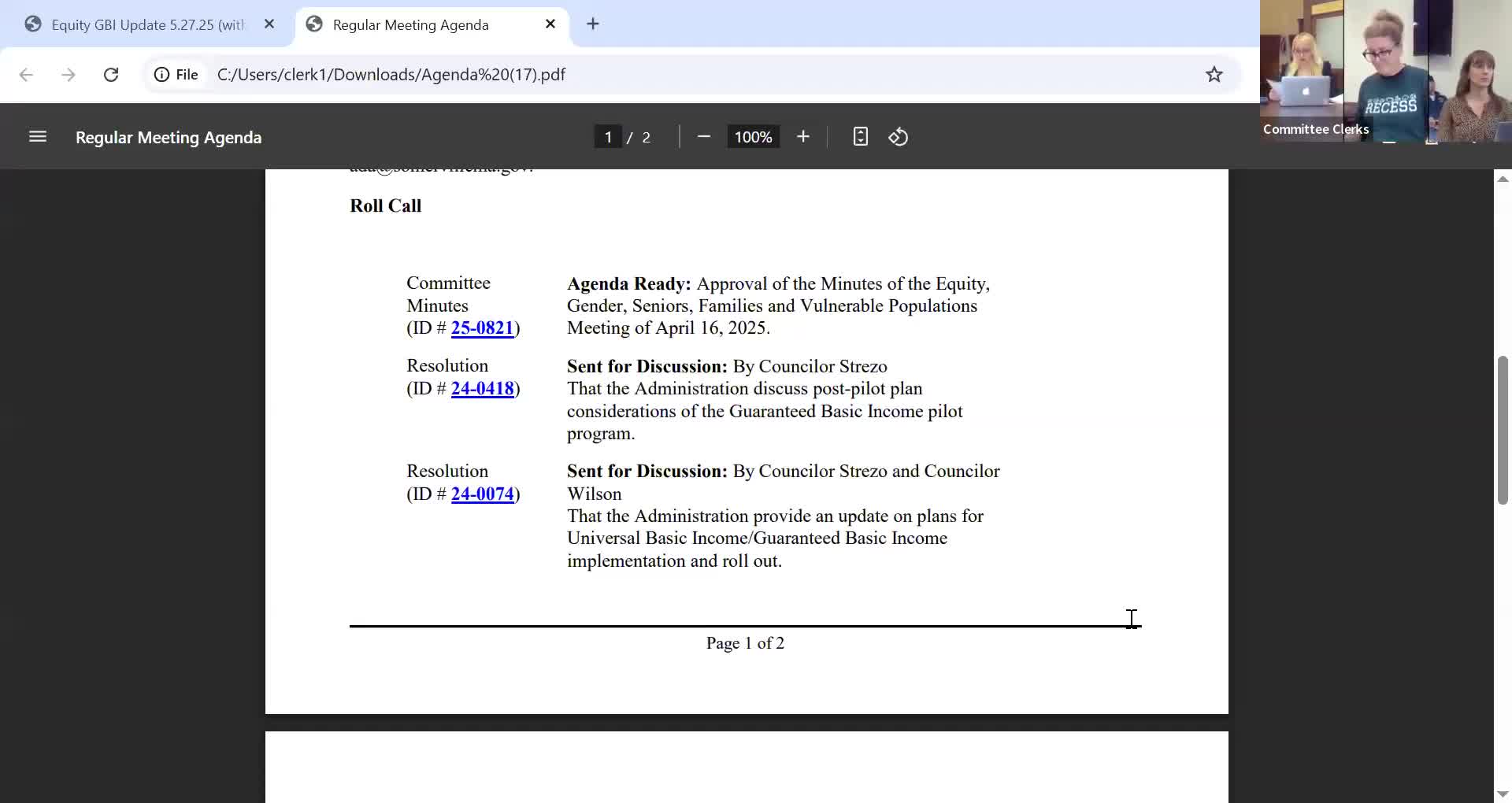1512x803 pixels.
Task: Close the Equity GBI Update tab
Action: point(269,24)
